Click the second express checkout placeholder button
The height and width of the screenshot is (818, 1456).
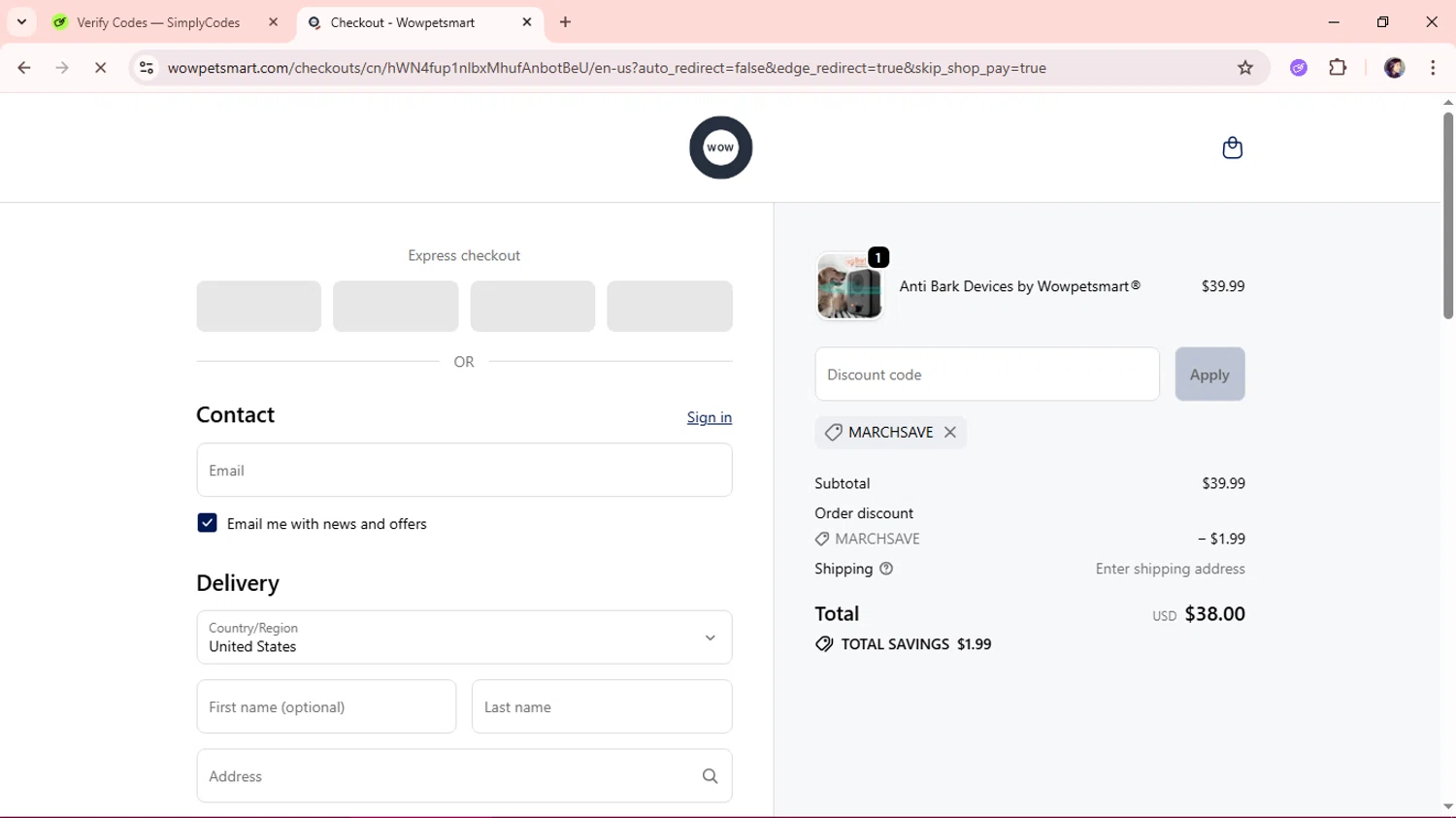pyautogui.click(x=396, y=307)
